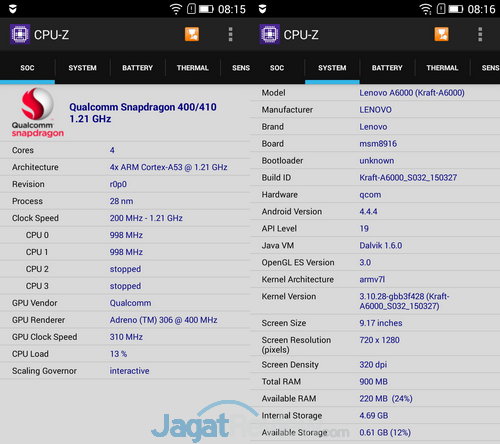
Task: Select the THERMAL tab on right screen
Action: [442, 68]
